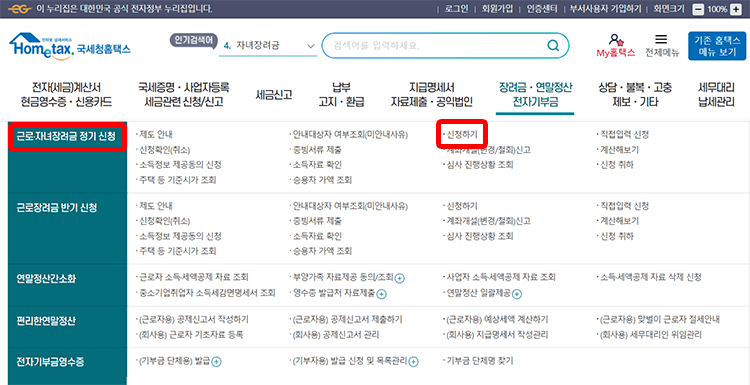750x385 pixels.
Task: Click 로그인 link in top bar
Action: (456, 9)
